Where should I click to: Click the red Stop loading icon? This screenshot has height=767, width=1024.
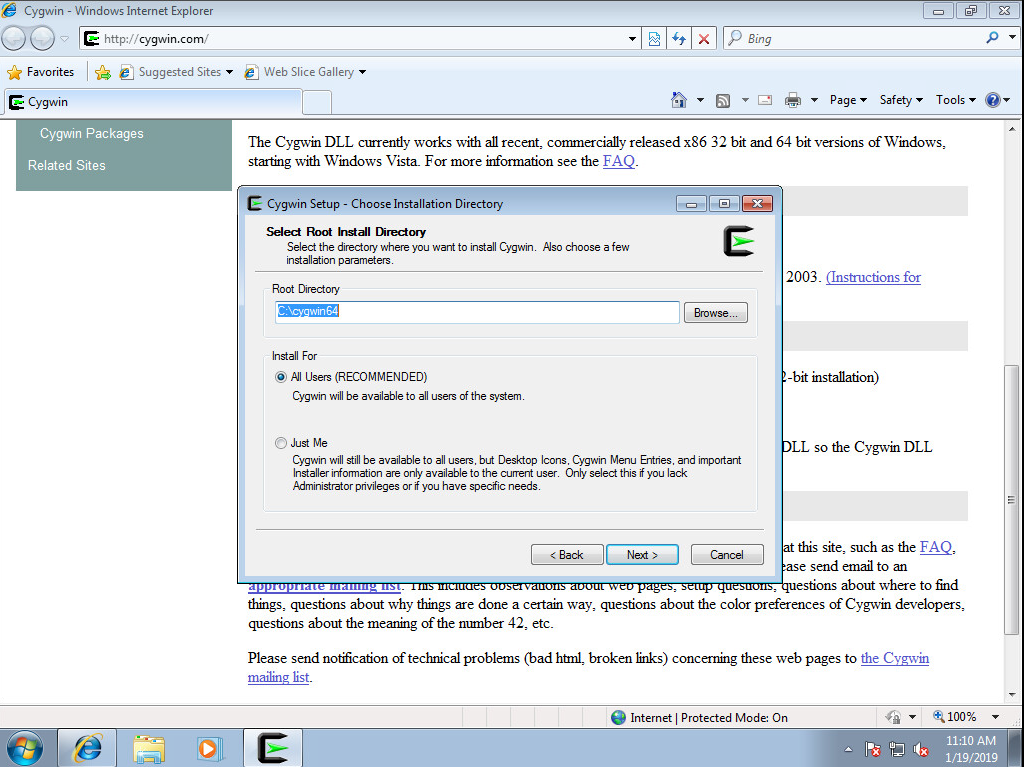point(704,39)
